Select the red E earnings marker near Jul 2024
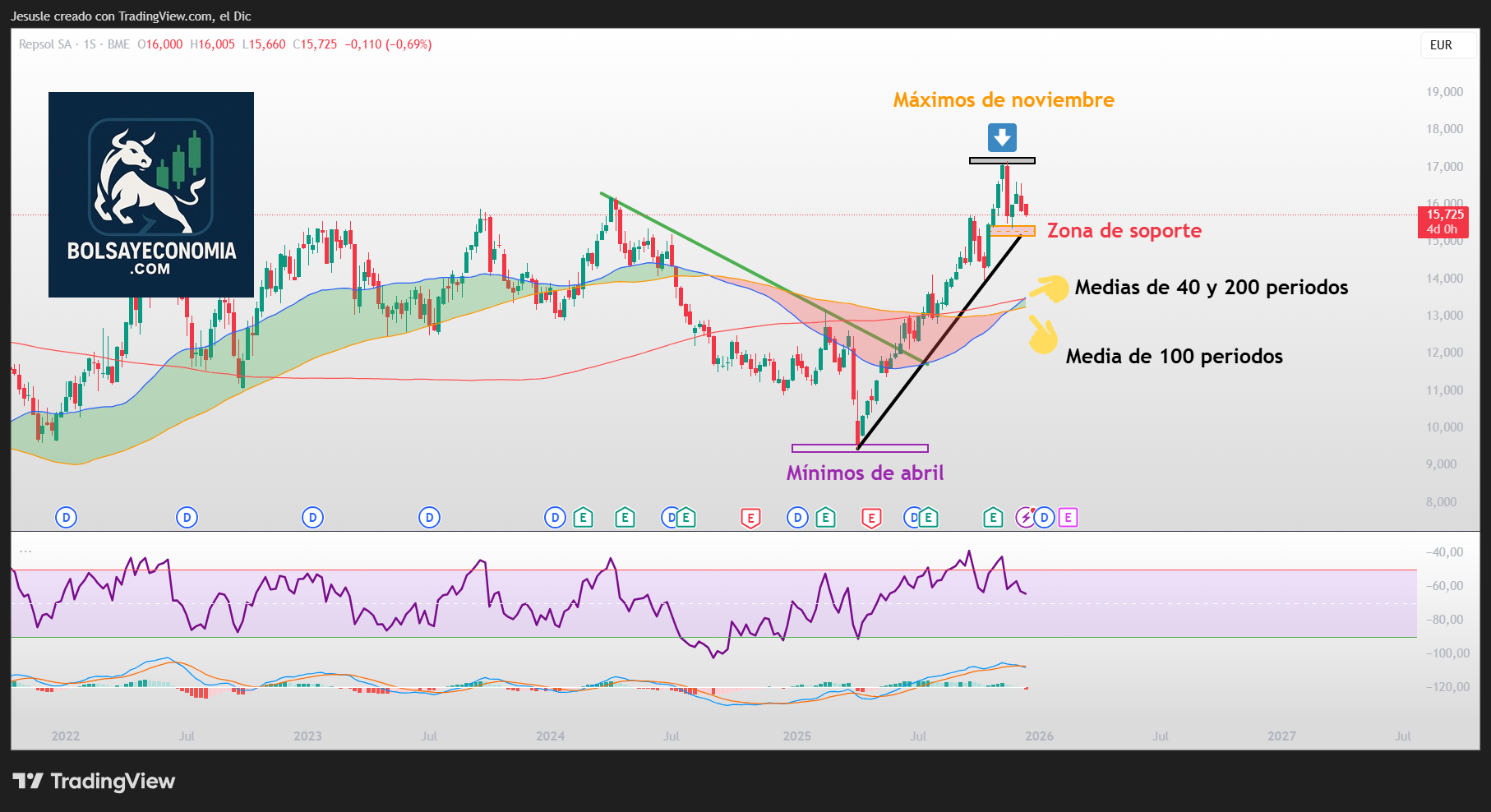 click(x=750, y=518)
